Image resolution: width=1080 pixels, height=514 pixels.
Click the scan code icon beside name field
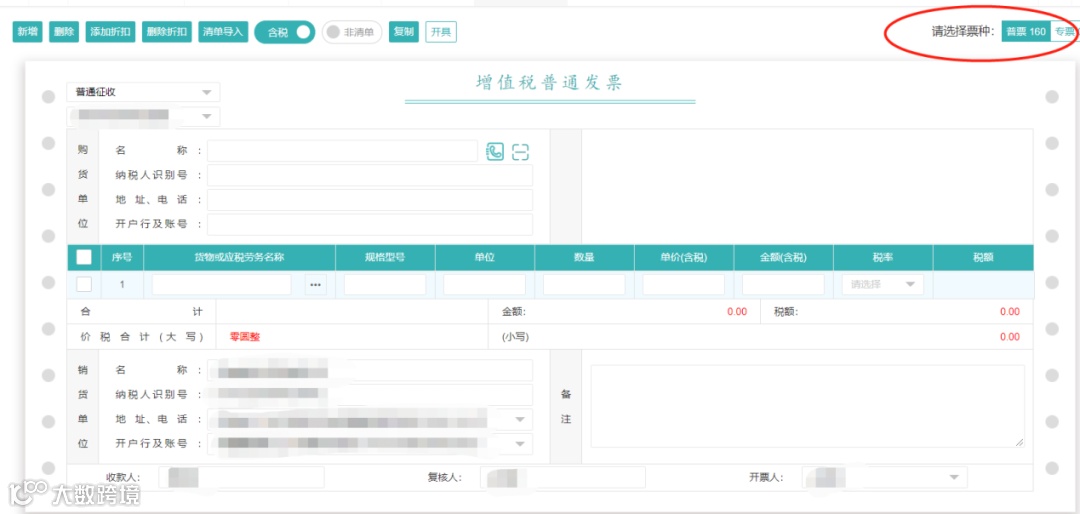[x=521, y=152]
